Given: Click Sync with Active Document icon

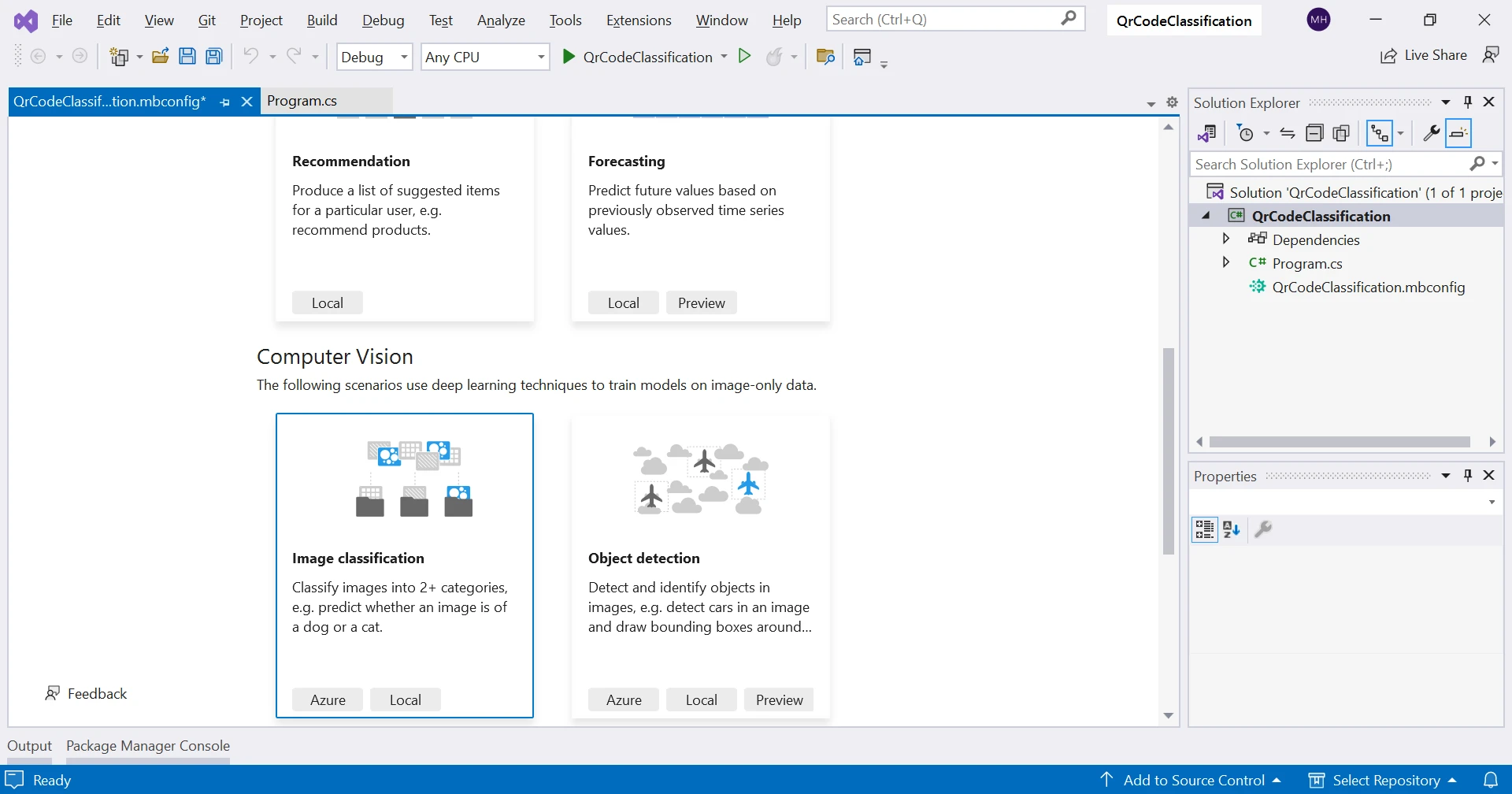Looking at the screenshot, I should (x=1288, y=133).
